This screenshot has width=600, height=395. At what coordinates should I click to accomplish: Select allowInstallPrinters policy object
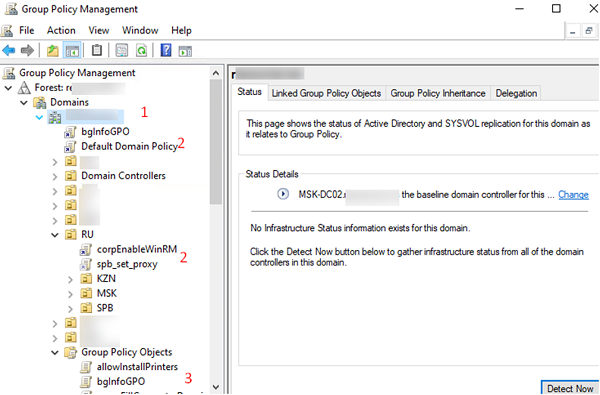(137, 367)
